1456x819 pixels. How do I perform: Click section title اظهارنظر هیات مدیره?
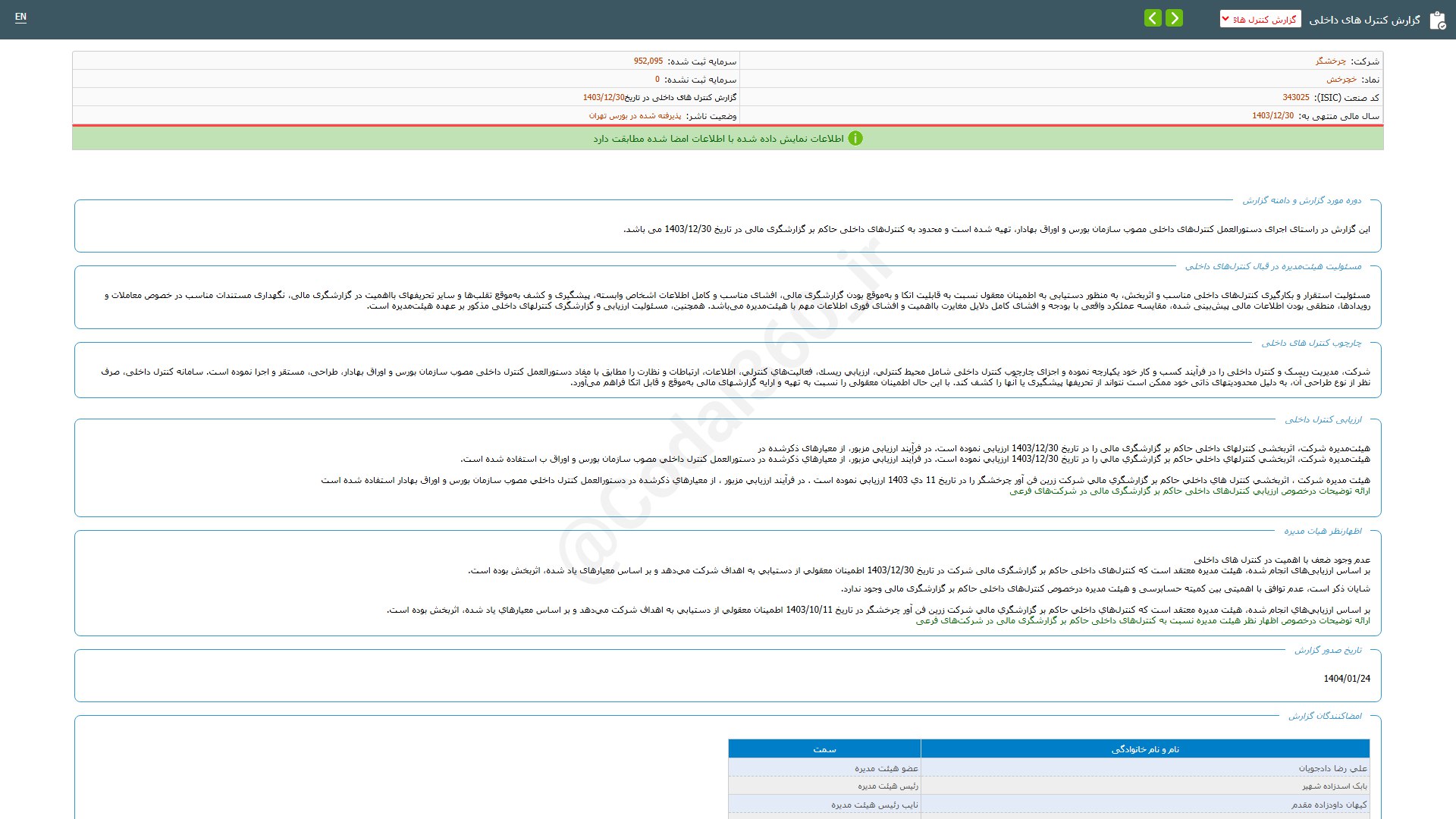1323,531
